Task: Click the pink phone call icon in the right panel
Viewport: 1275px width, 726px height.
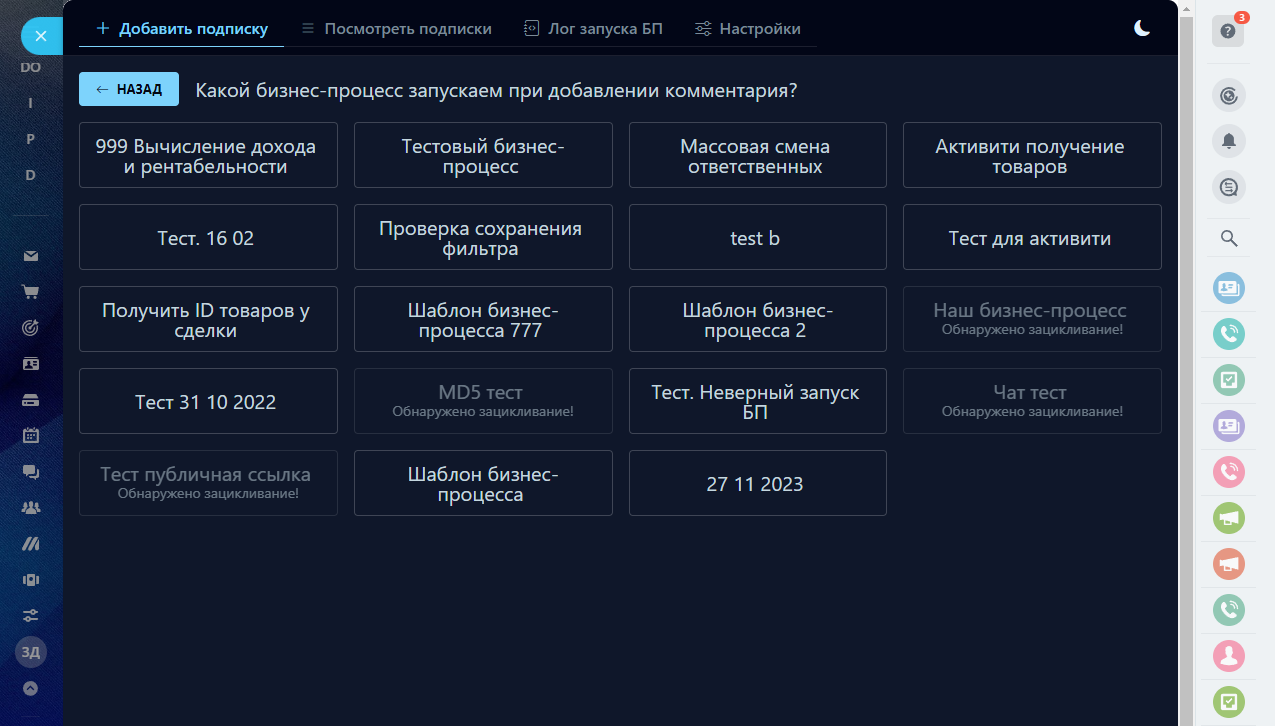Action: 1228,471
